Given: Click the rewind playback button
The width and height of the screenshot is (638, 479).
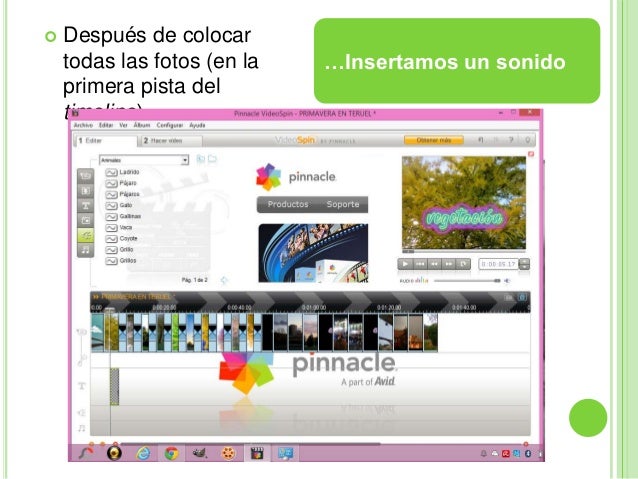Looking at the screenshot, I should point(434,264).
